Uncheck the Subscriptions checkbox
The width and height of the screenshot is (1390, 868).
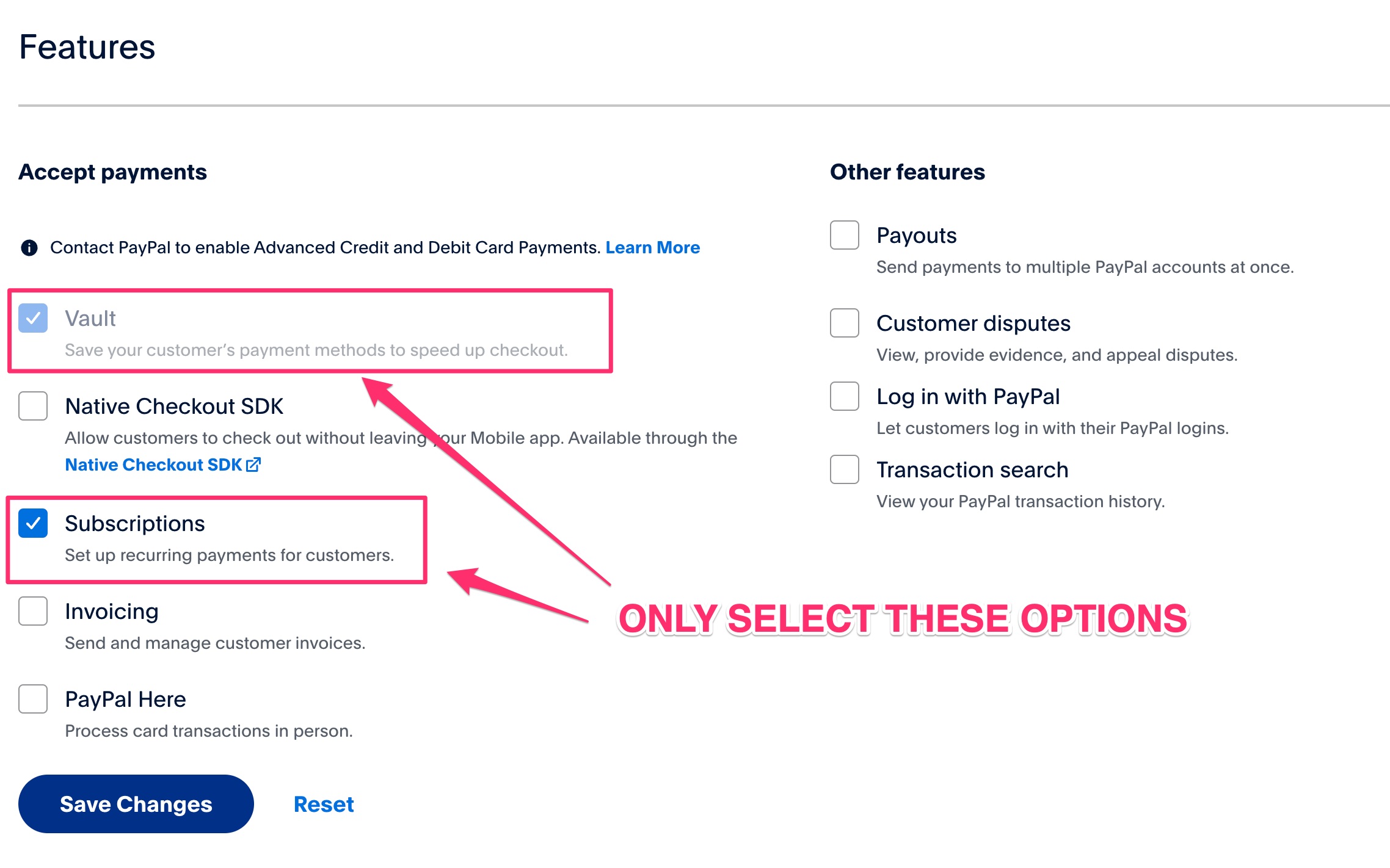[32, 523]
